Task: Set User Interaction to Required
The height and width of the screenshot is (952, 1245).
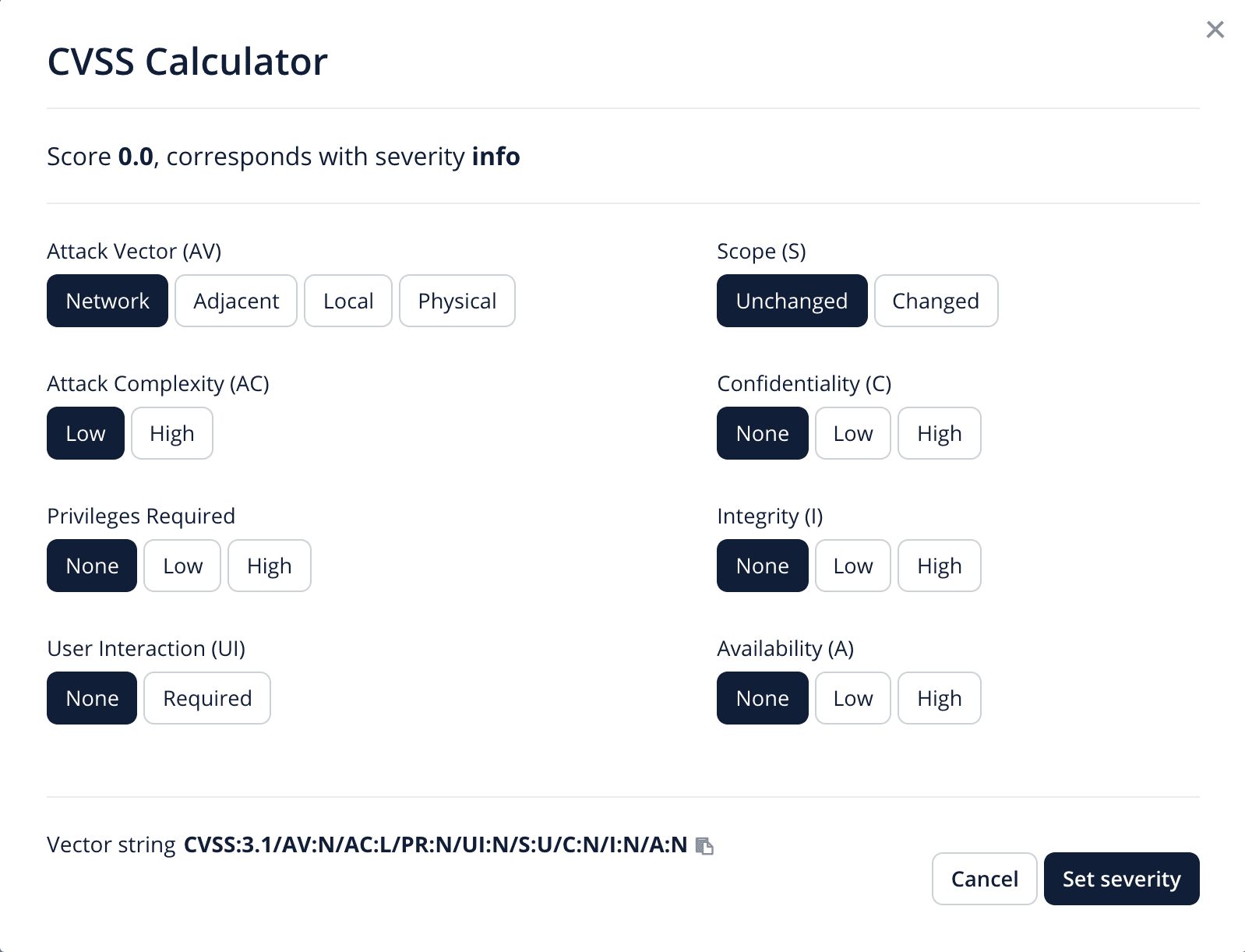Action: tap(207, 699)
